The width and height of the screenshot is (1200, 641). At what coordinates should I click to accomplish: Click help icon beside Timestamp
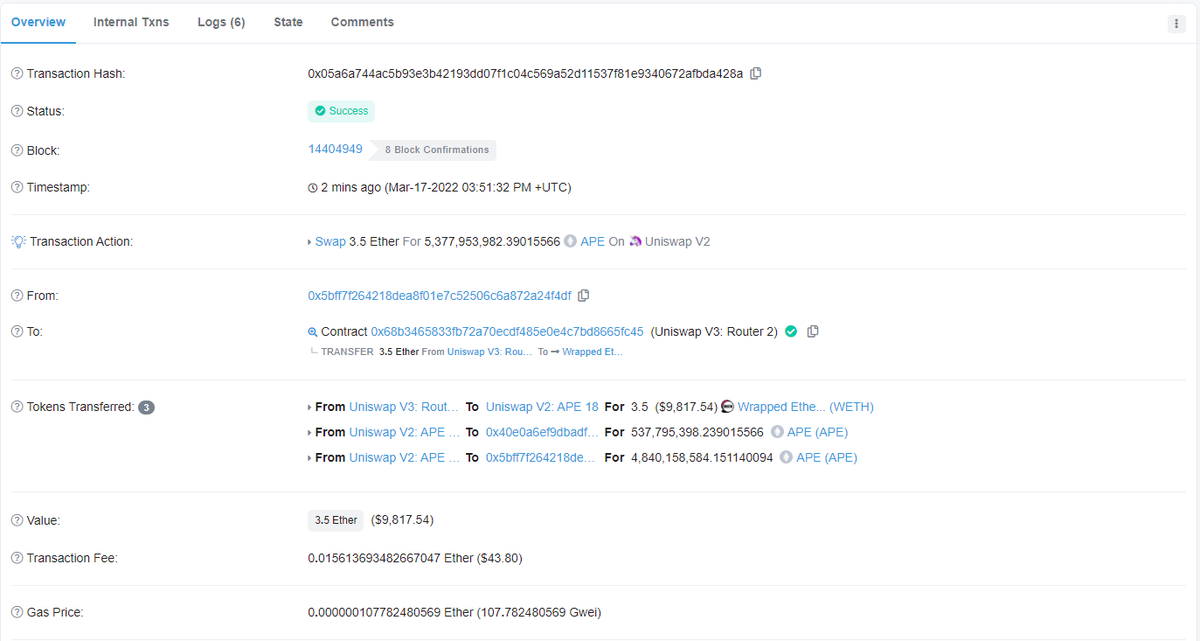(x=17, y=187)
